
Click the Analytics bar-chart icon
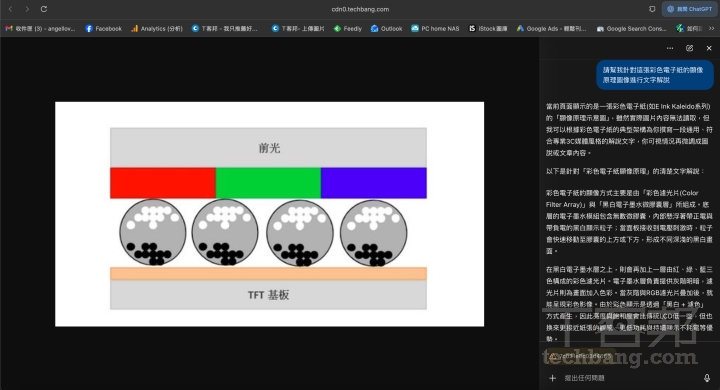coord(135,28)
